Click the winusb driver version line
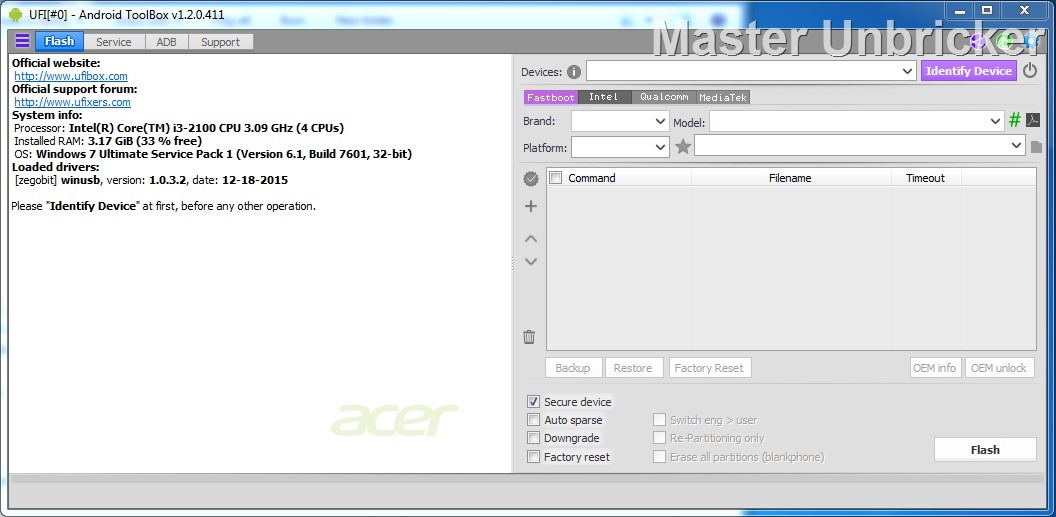 pos(151,180)
